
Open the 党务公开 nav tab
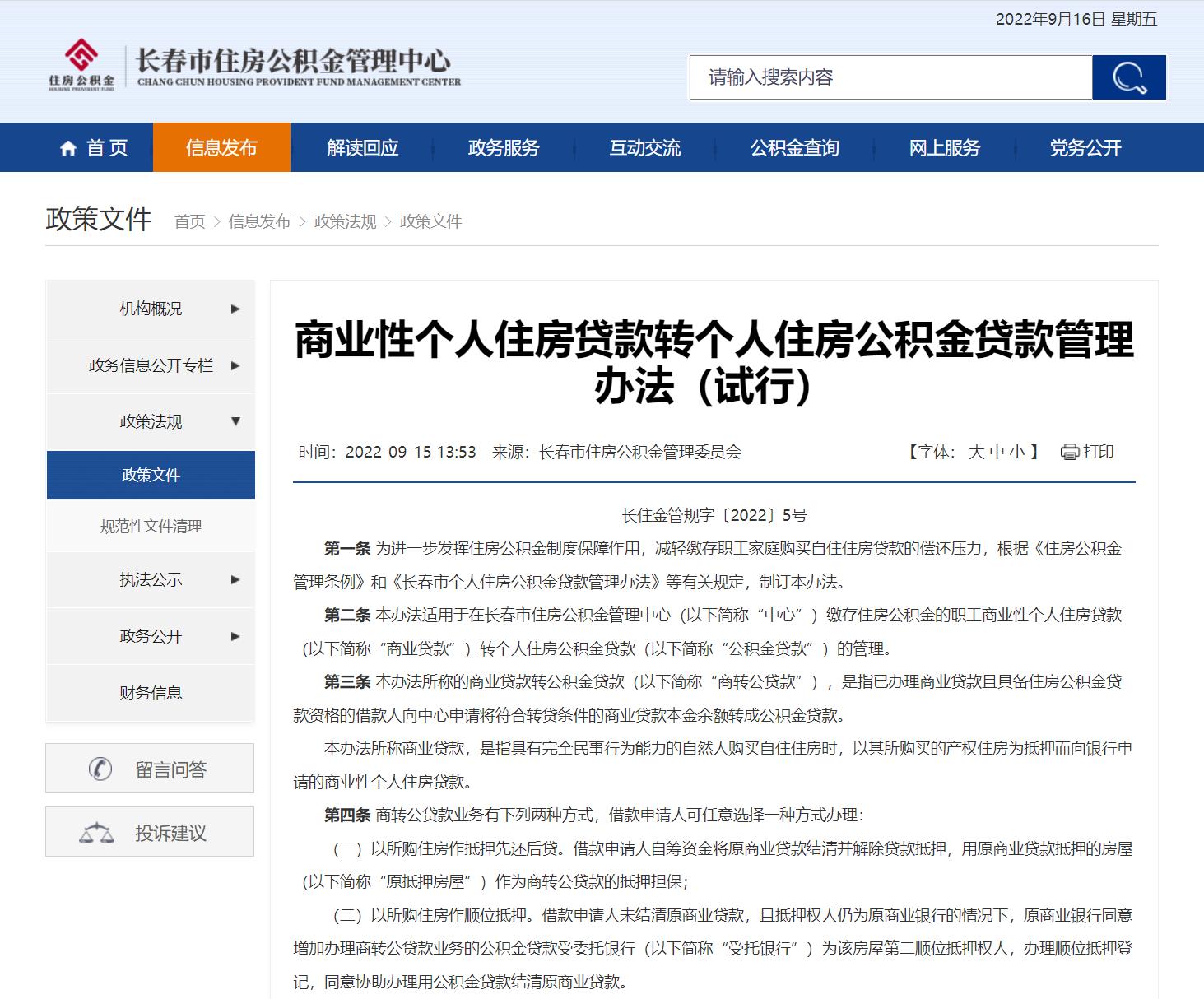pyautogui.click(x=1085, y=147)
